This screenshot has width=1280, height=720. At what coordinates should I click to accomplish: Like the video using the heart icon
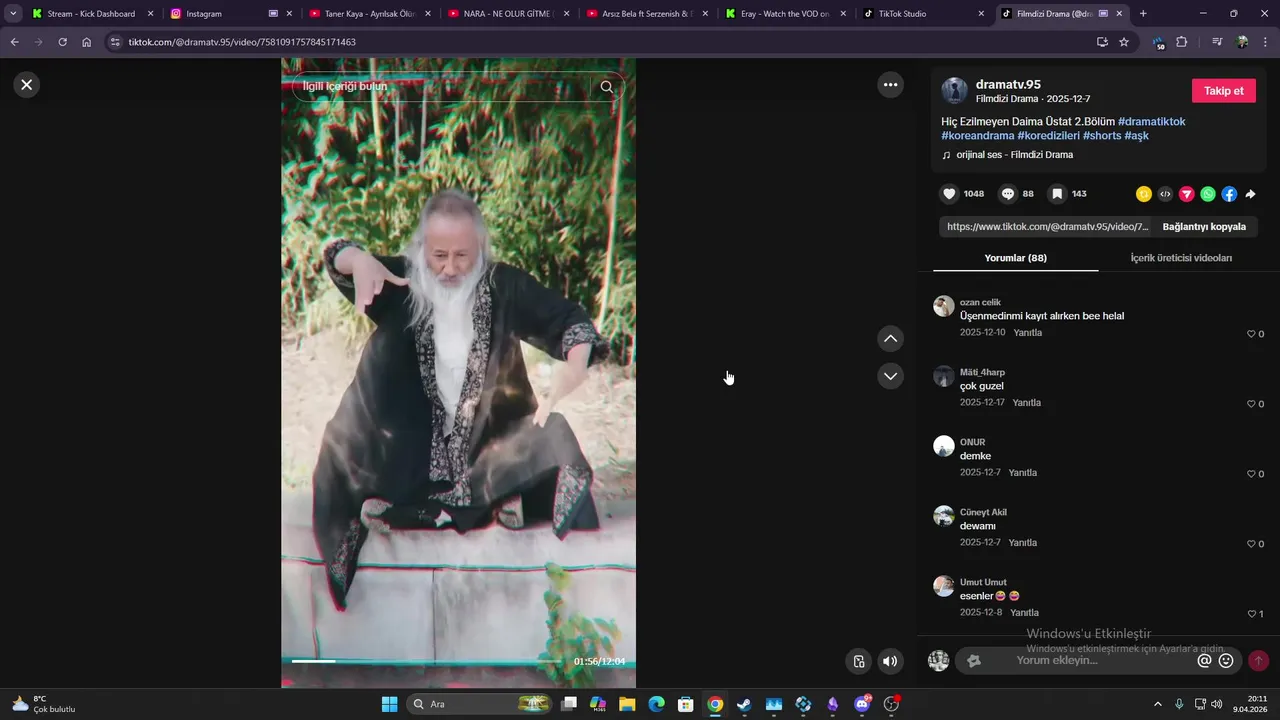tap(949, 194)
